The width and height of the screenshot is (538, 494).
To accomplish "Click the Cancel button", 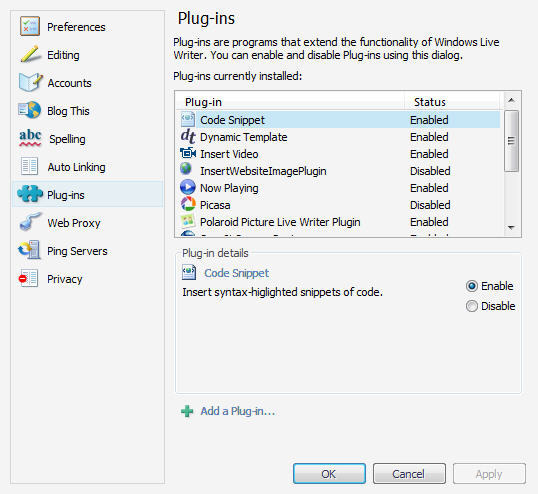I will click(x=409, y=474).
